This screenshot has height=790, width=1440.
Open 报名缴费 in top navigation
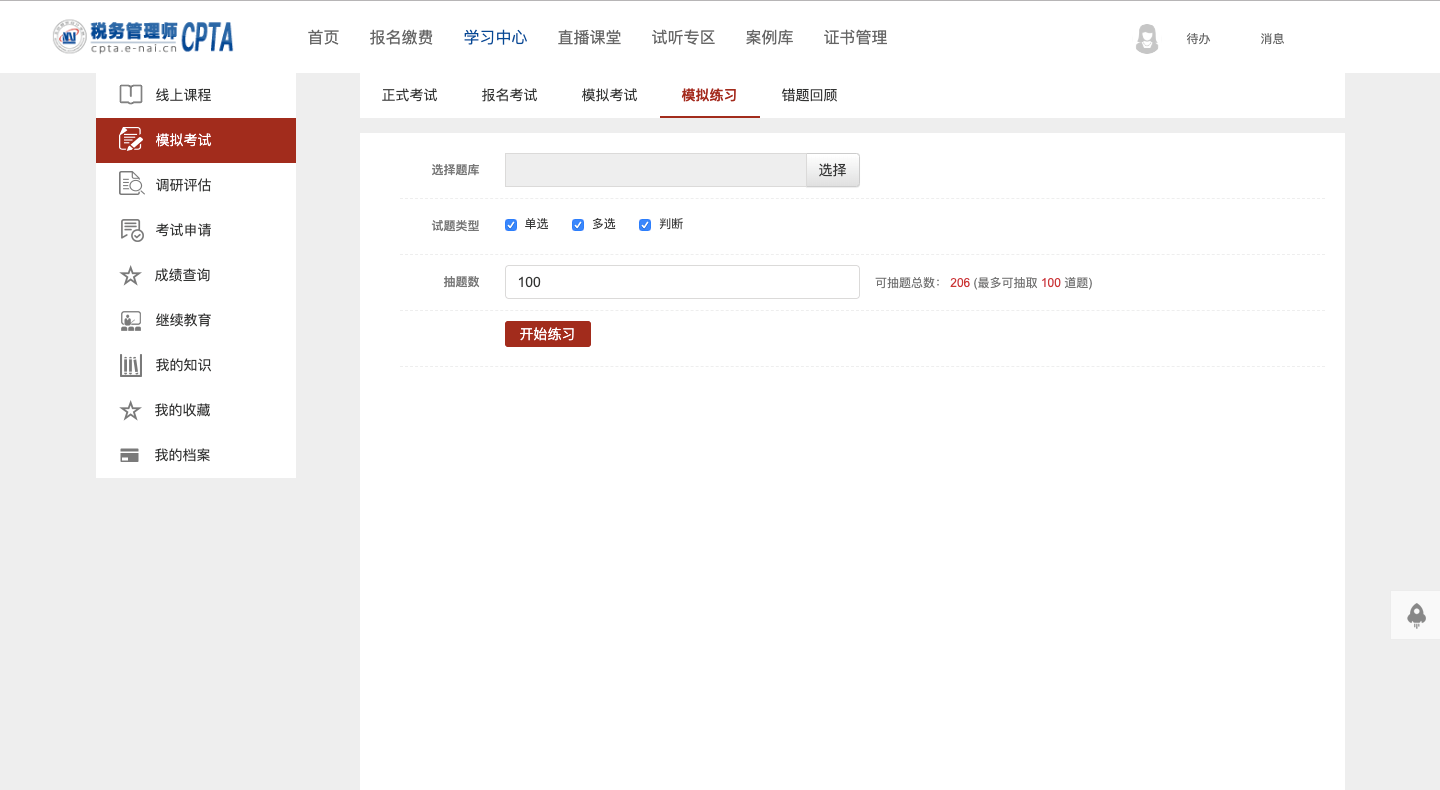[x=401, y=37]
